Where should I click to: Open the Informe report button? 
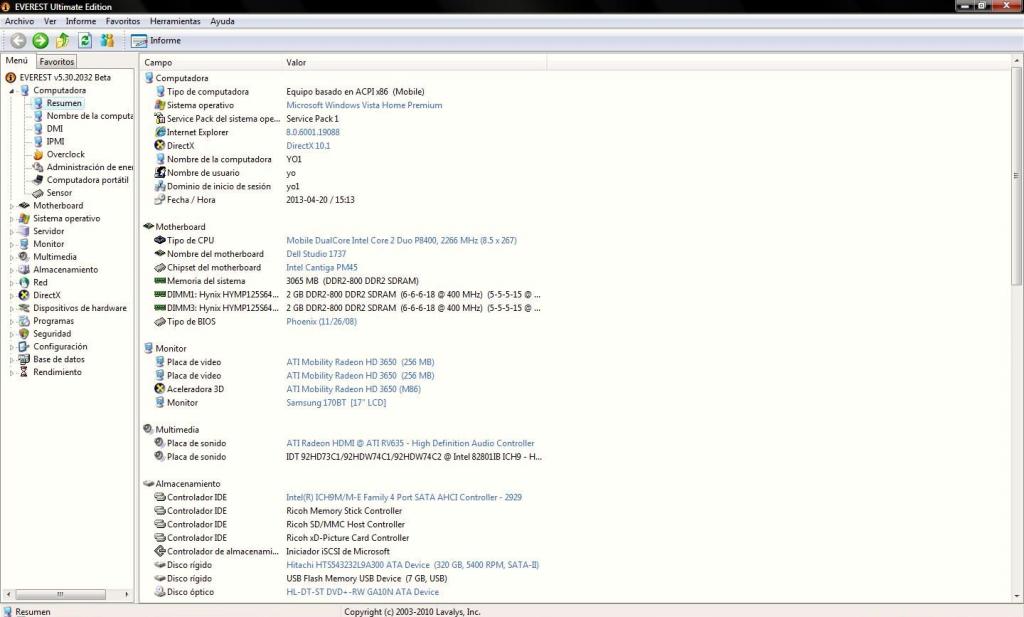point(156,40)
